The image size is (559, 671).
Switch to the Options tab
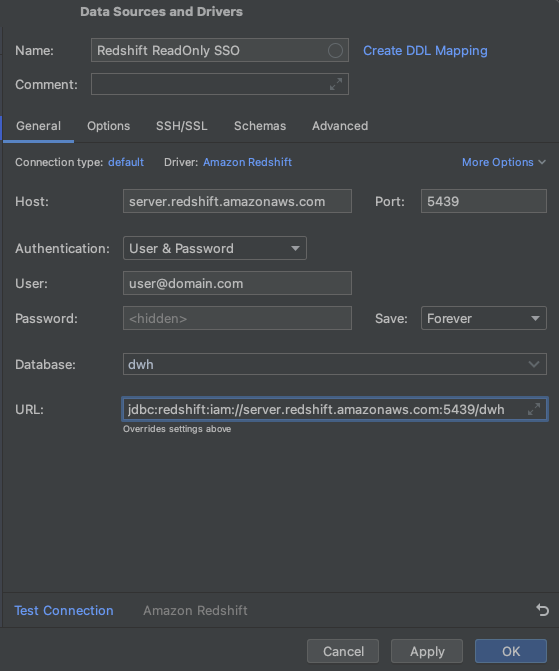pos(109,126)
